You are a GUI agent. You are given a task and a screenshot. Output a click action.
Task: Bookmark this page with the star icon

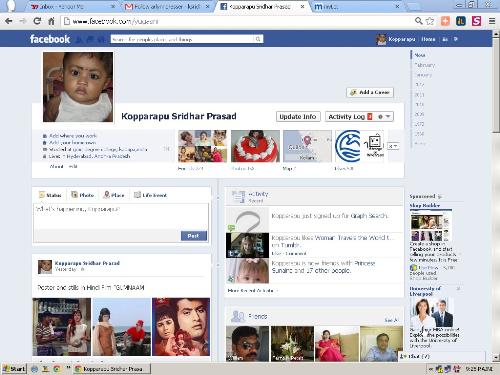(430, 21)
